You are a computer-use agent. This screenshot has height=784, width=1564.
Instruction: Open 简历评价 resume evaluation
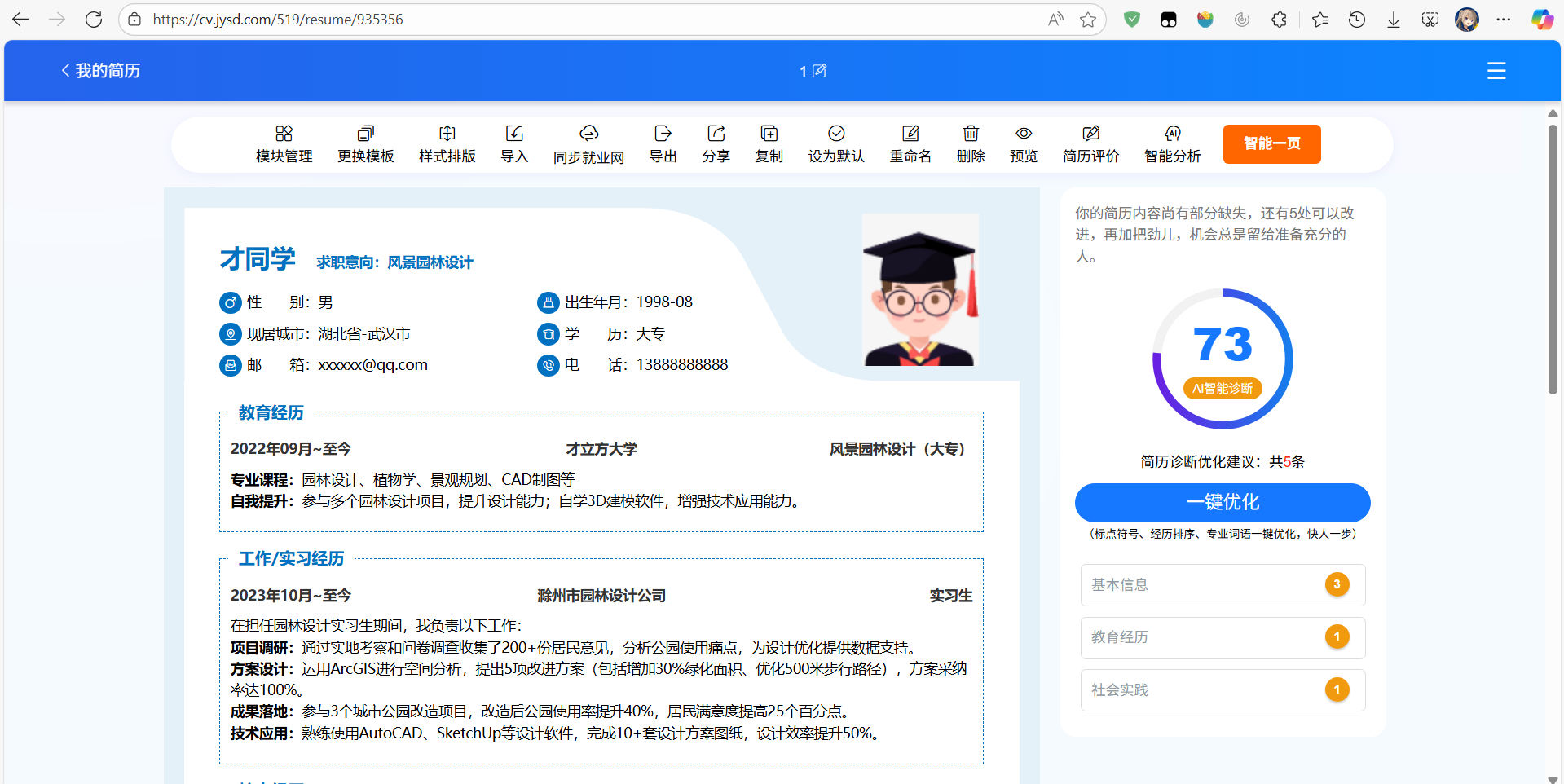coord(1090,143)
